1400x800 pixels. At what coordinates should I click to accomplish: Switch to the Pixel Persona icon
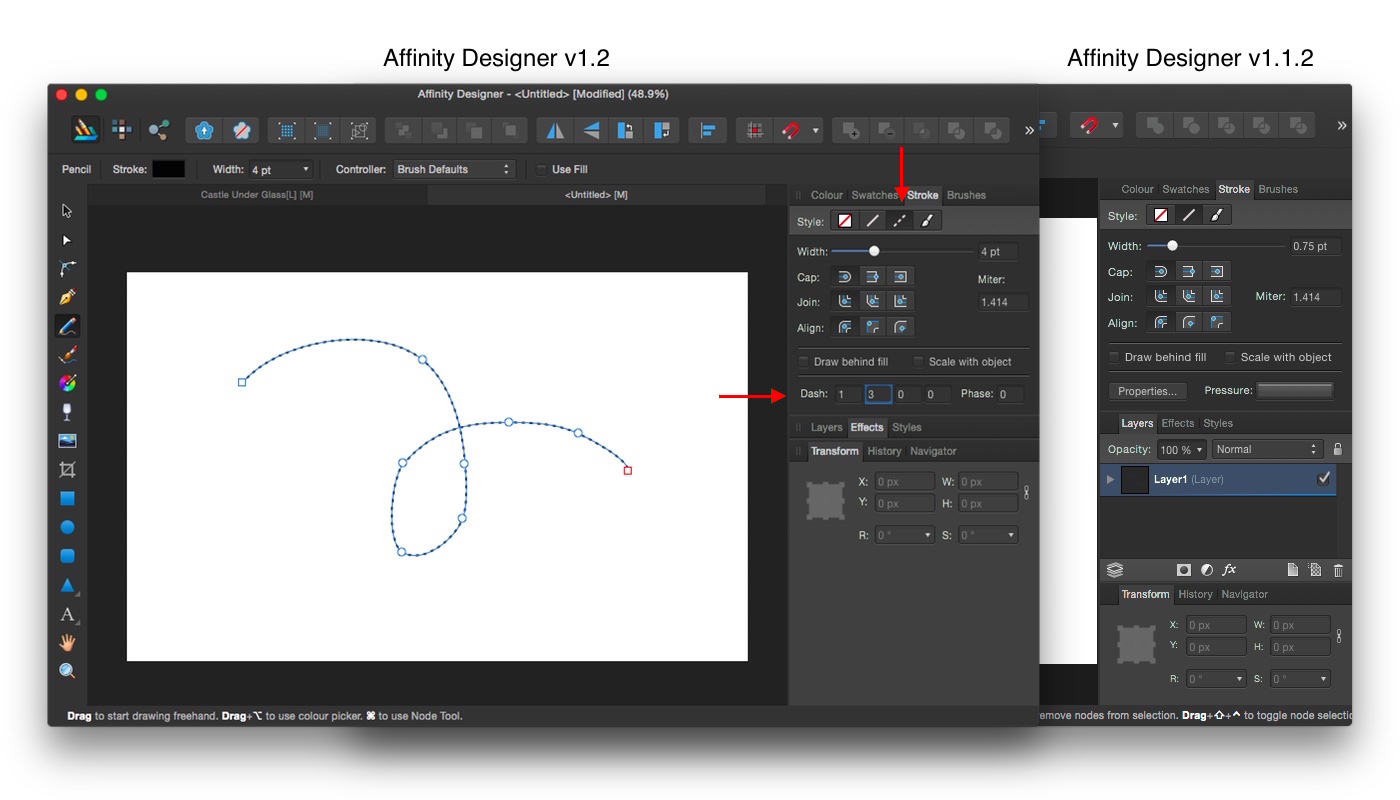[x=122, y=129]
